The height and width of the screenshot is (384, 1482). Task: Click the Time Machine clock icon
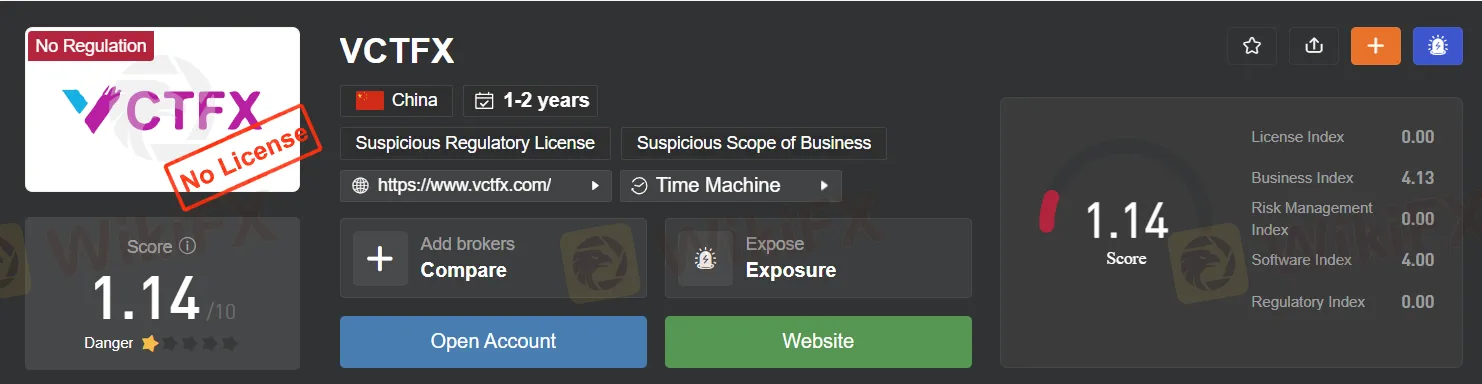(640, 186)
